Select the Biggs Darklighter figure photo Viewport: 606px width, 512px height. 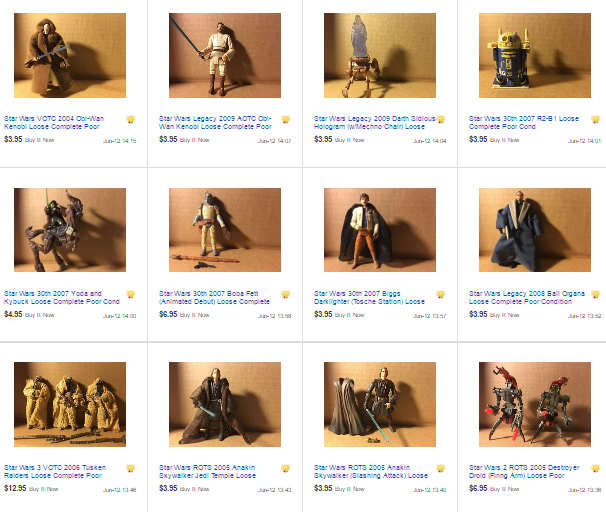coord(380,230)
